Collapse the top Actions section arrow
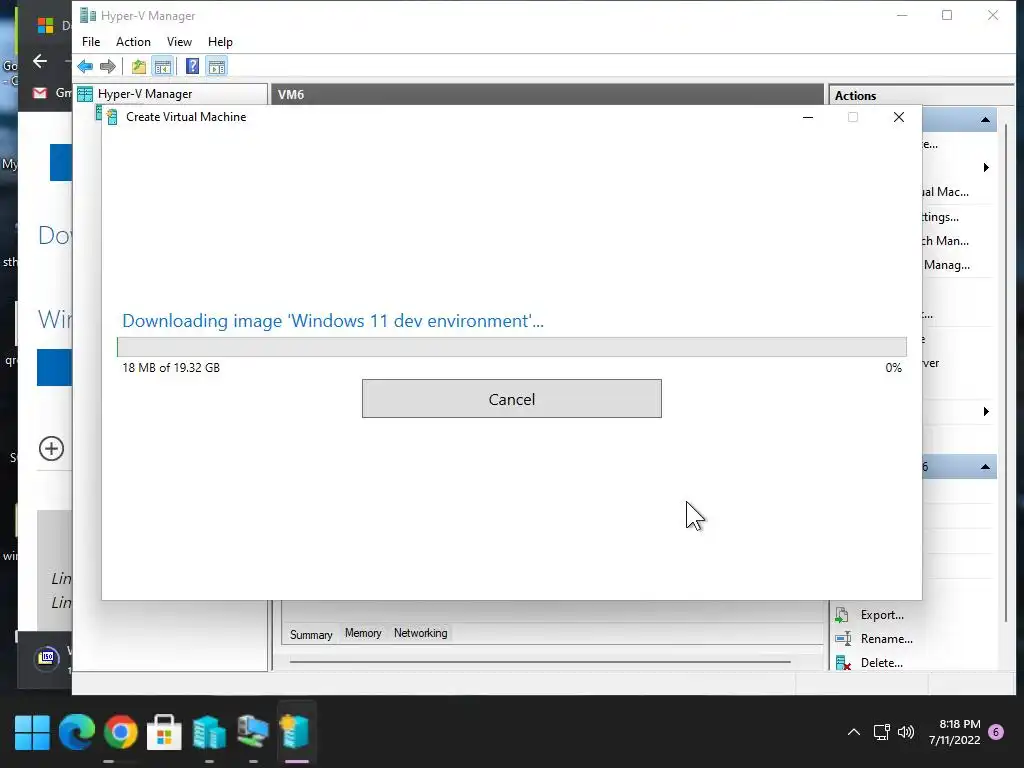 pos(985,120)
